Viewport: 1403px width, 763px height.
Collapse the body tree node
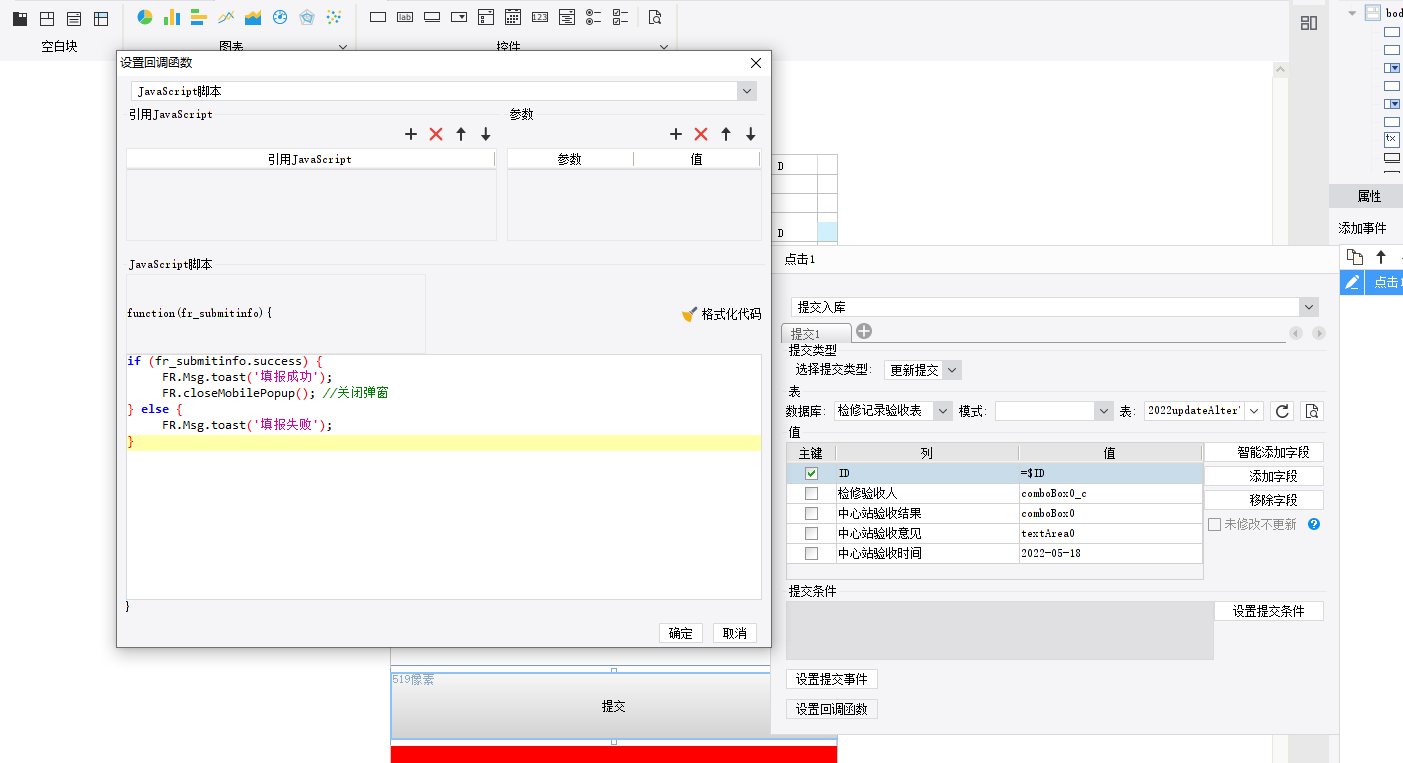pos(1352,13)
